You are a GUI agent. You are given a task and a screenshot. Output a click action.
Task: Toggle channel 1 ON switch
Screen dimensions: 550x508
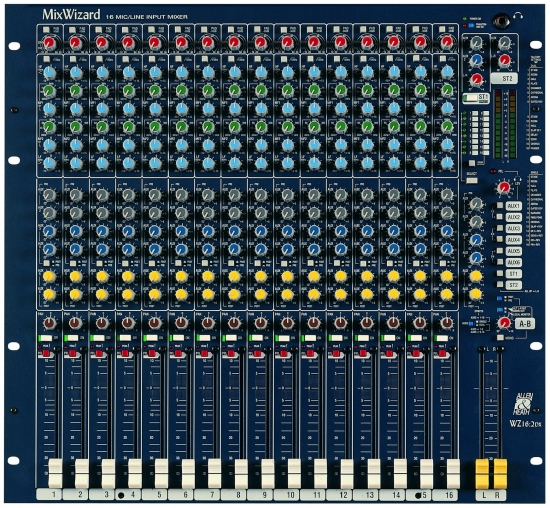pyautogui.click(x=45, y=338)
